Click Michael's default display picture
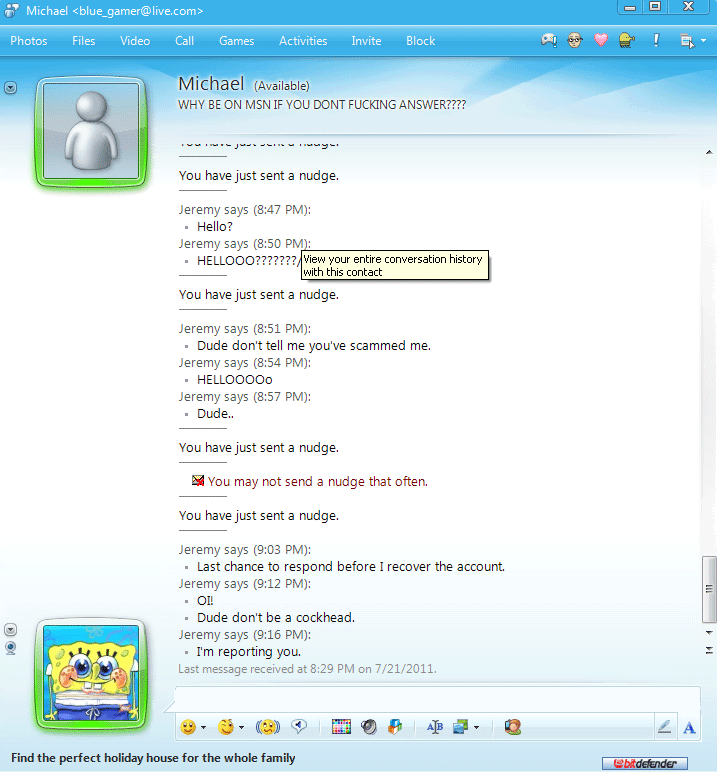Screen dimensions: 717x772 pyautogui.click(x=91, y=131)
